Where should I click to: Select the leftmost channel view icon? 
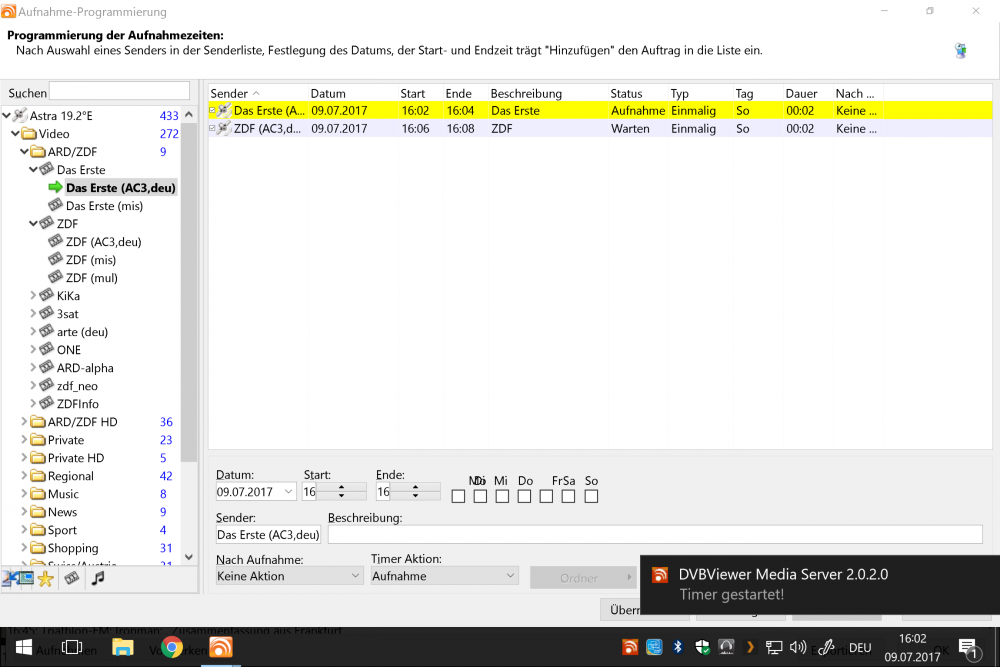[8, 580]
